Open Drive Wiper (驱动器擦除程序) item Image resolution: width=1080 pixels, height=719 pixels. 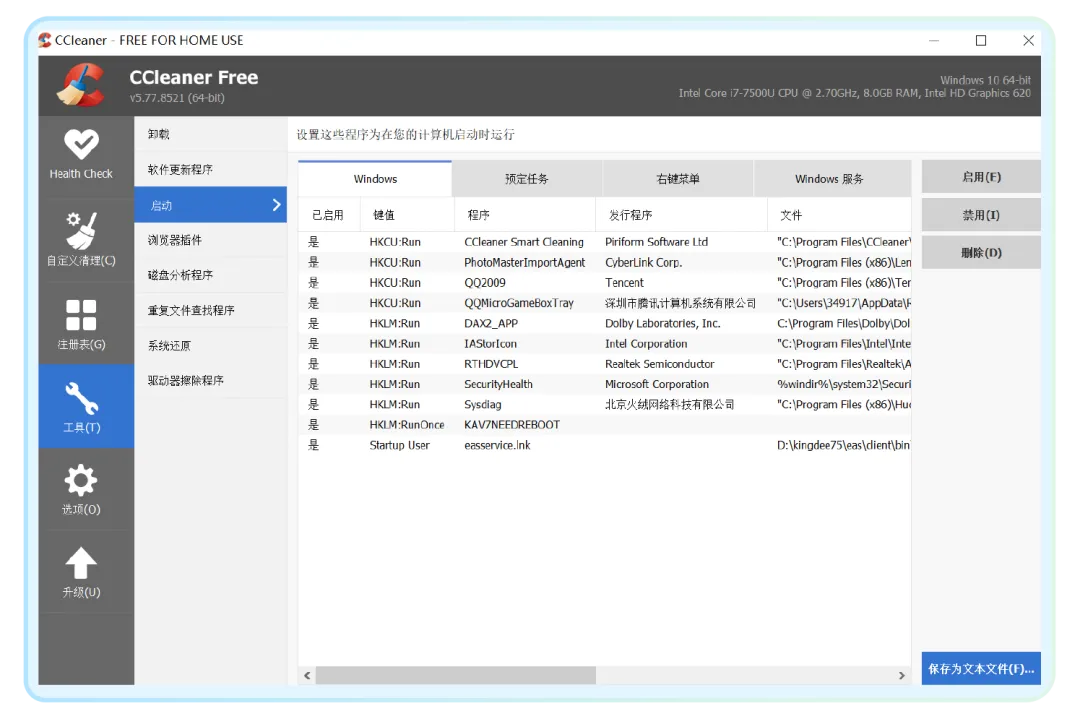click(x=211, y=380)
